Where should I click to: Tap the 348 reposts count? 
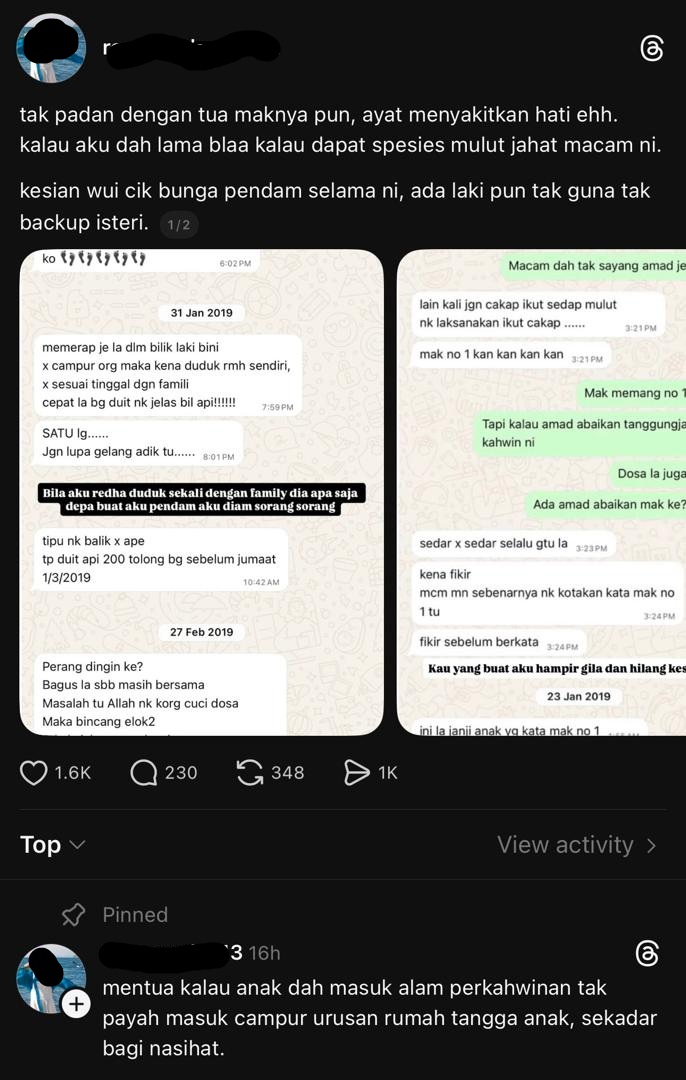pos(287,773)
